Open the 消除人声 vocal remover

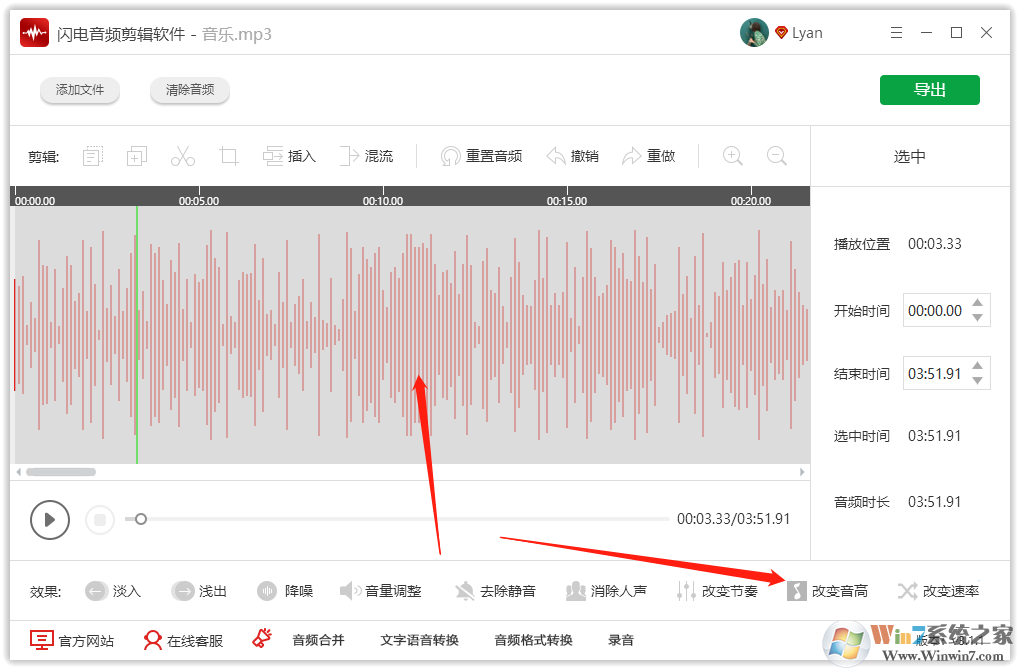pos(608,591)
